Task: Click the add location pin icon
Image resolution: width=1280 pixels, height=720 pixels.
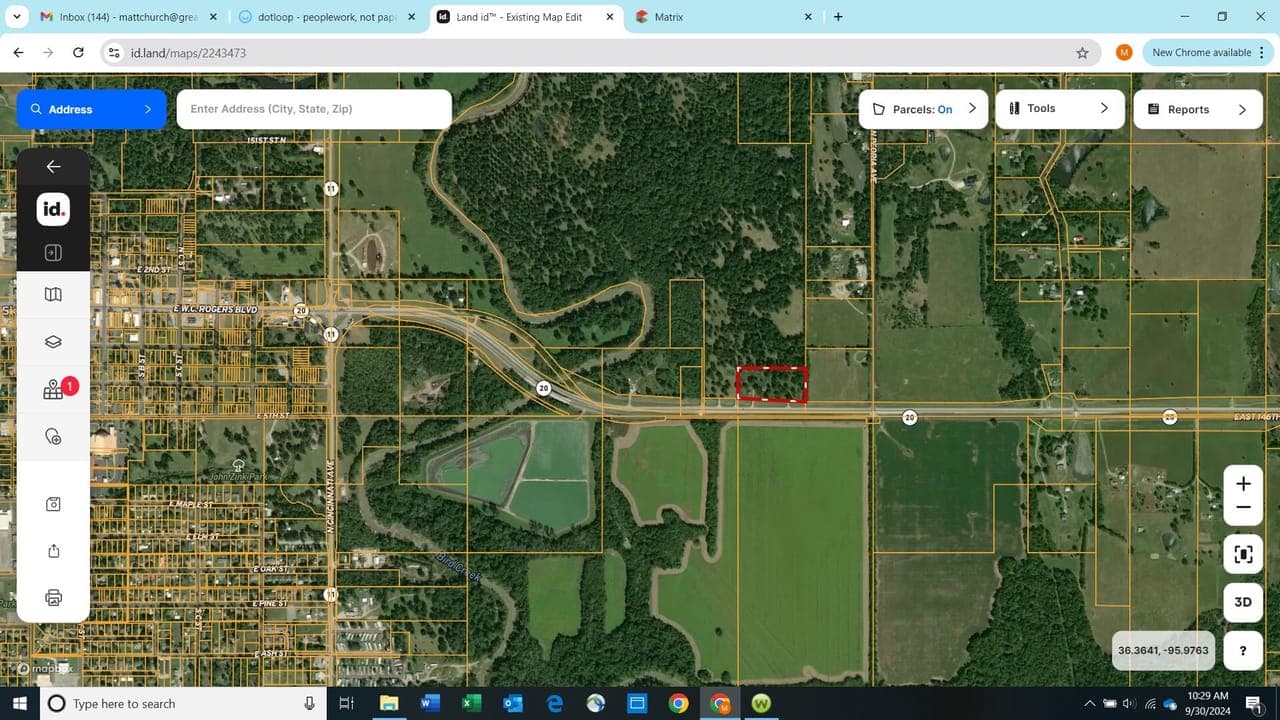Action: pyautogui.click(x=53, y=437)
